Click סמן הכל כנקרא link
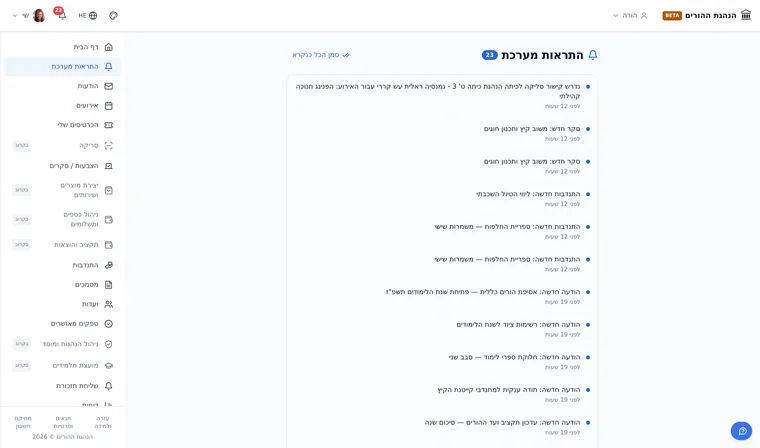The width and height of the screenshot is (760, 448). tap(320, 55)
